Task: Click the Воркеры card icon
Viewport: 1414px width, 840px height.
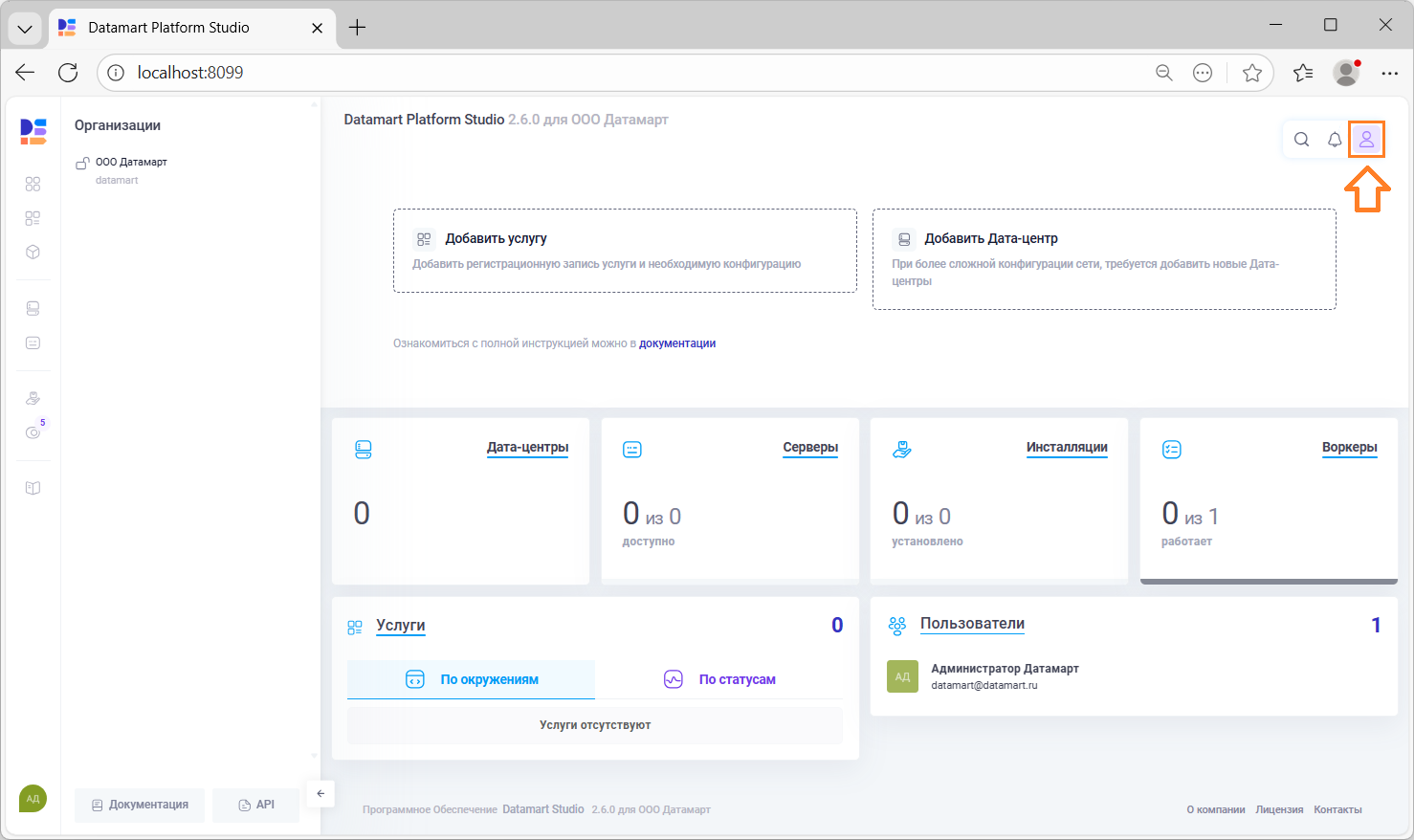Action: tap(1172, 449)
